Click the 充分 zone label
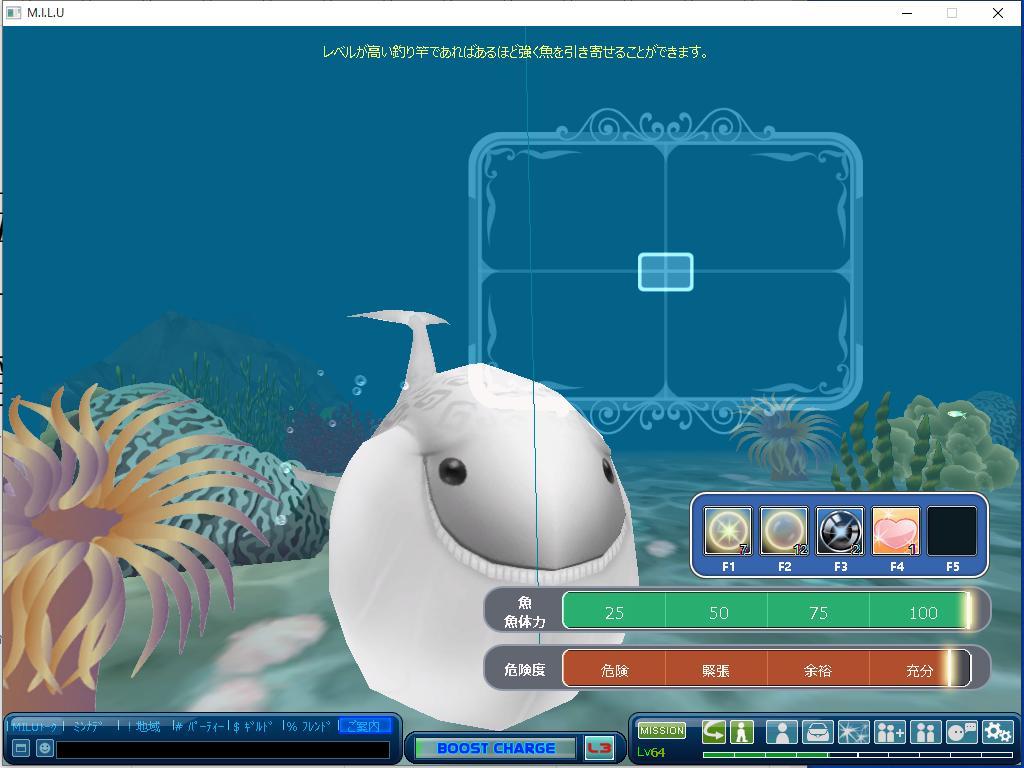Viewport: 1024px width, 768px height. click(x=920, y=671)
